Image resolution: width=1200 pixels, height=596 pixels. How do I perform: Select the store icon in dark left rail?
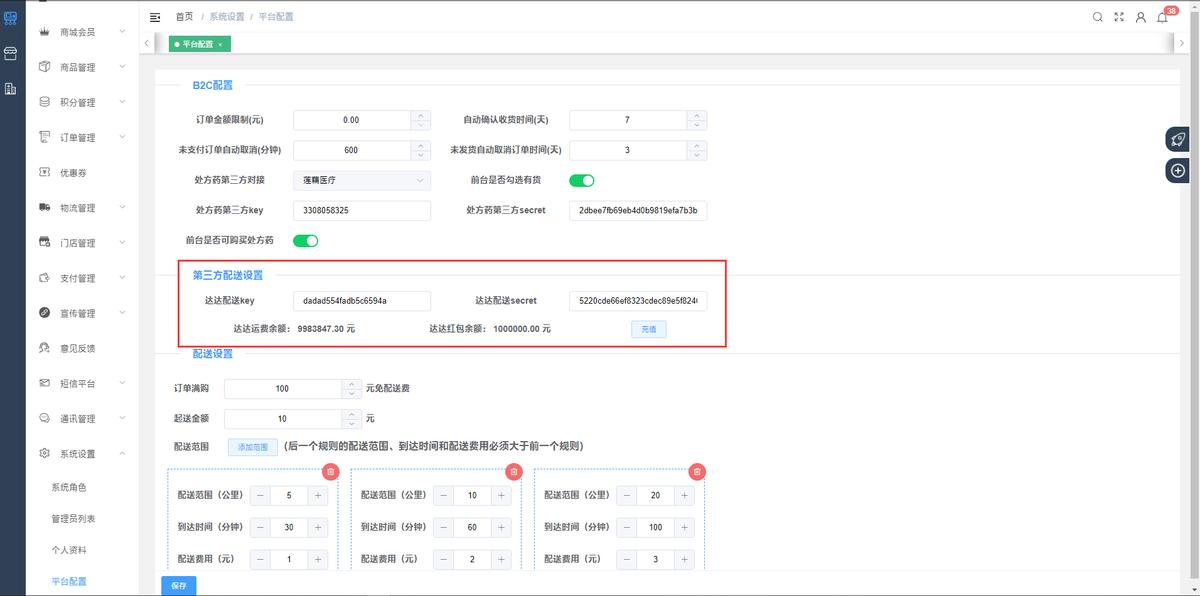(11, 53)
